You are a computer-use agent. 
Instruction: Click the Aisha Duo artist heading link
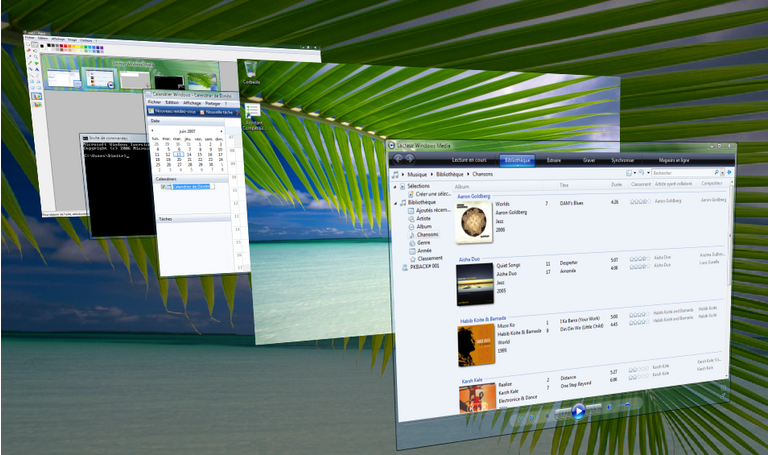pos(469,259)
